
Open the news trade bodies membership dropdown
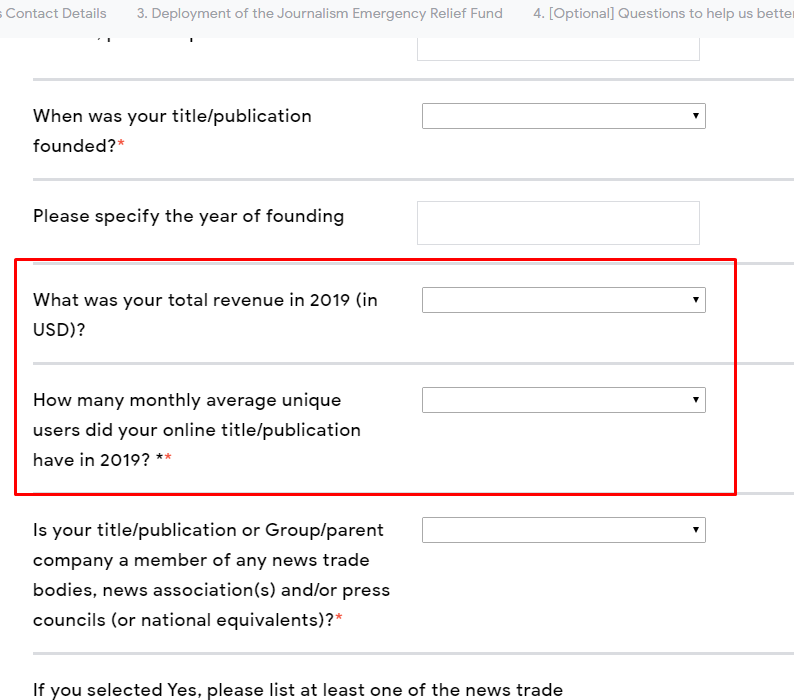(x=564, y=530)
